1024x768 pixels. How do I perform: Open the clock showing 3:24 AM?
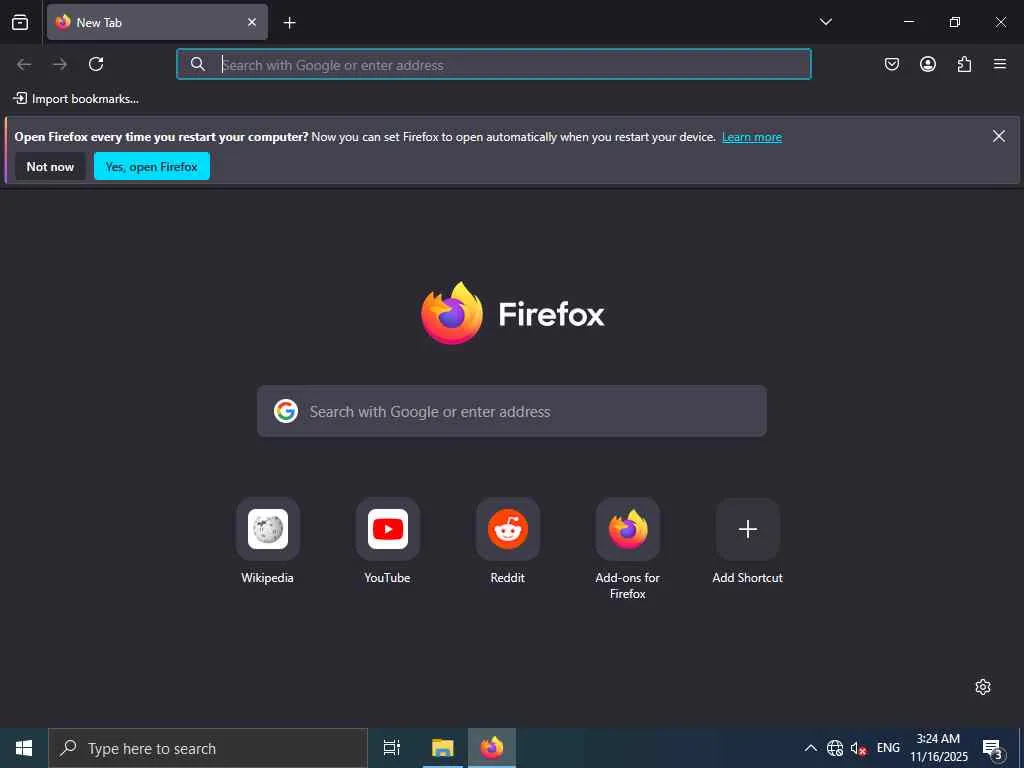pos(939,748)
